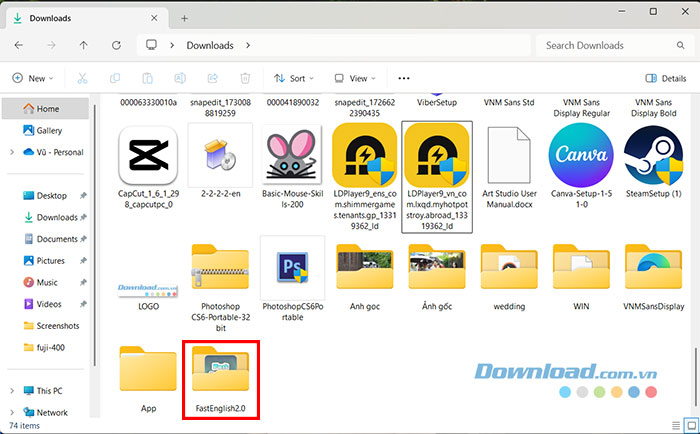Click the Search Downloads field
700x434 pixels.
(610, 45)
